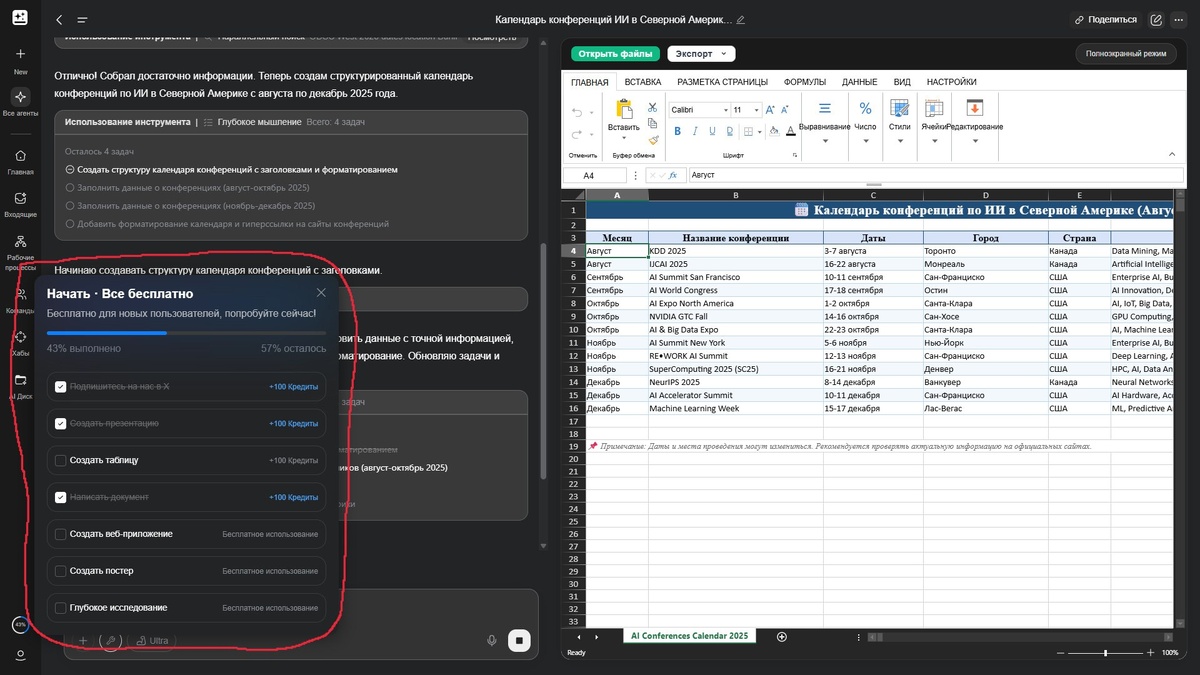Toggle the Создать презентацию checkbox
Viewport: 1200px width, 675px height.
pyautogui.click(x=61, y=423)
